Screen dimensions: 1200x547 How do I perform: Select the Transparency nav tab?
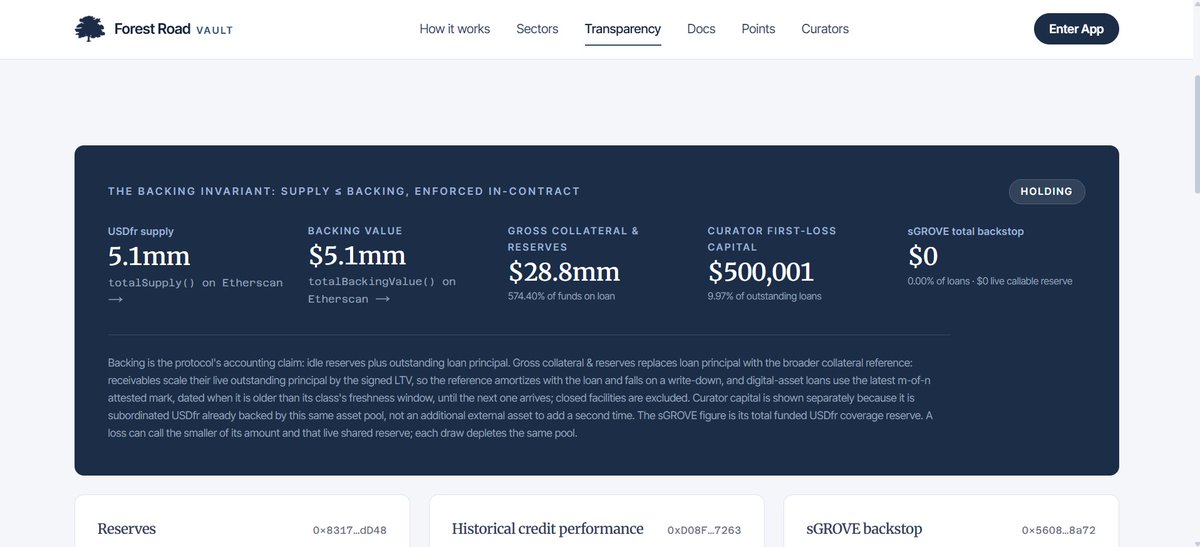[623, 29]
